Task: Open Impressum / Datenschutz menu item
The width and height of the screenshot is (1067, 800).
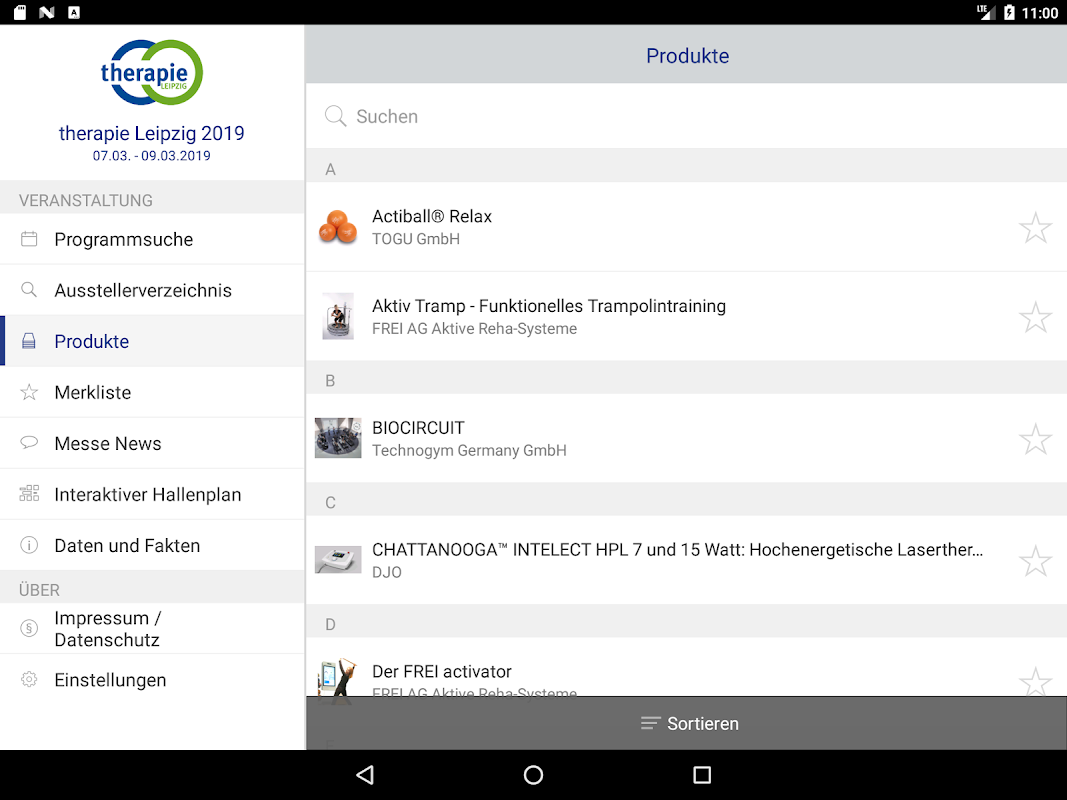Action: (152, 628)
